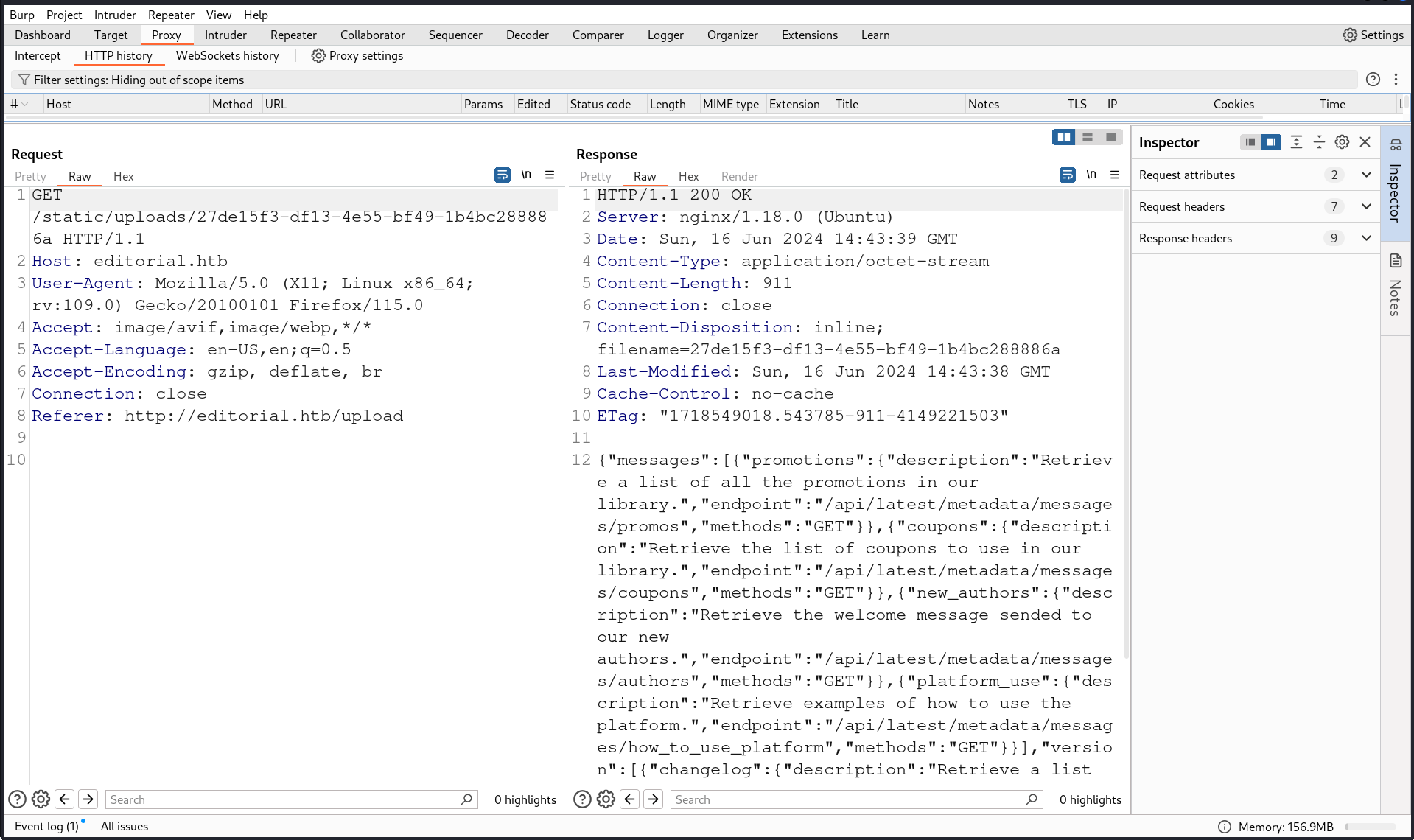The width and height of the screenshot is (1414, 840).
Task: Focus the Request search field
Action: 292,799
